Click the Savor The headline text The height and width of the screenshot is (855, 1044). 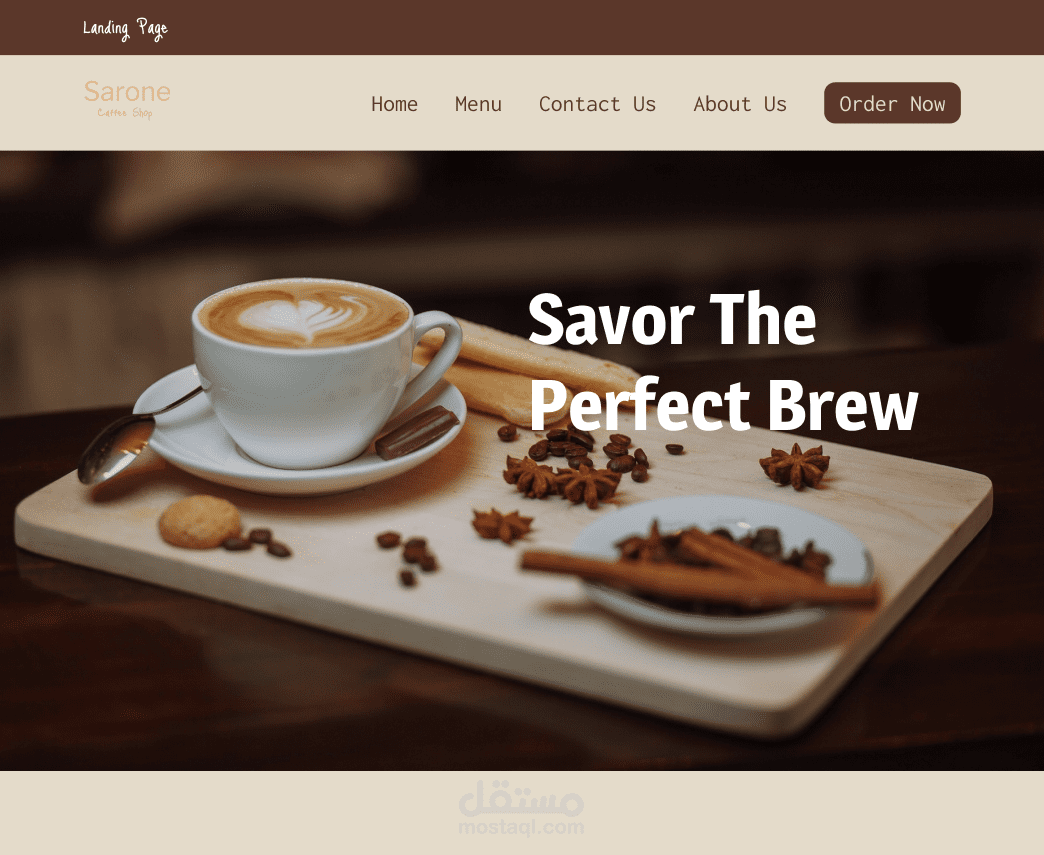(672, 320)
